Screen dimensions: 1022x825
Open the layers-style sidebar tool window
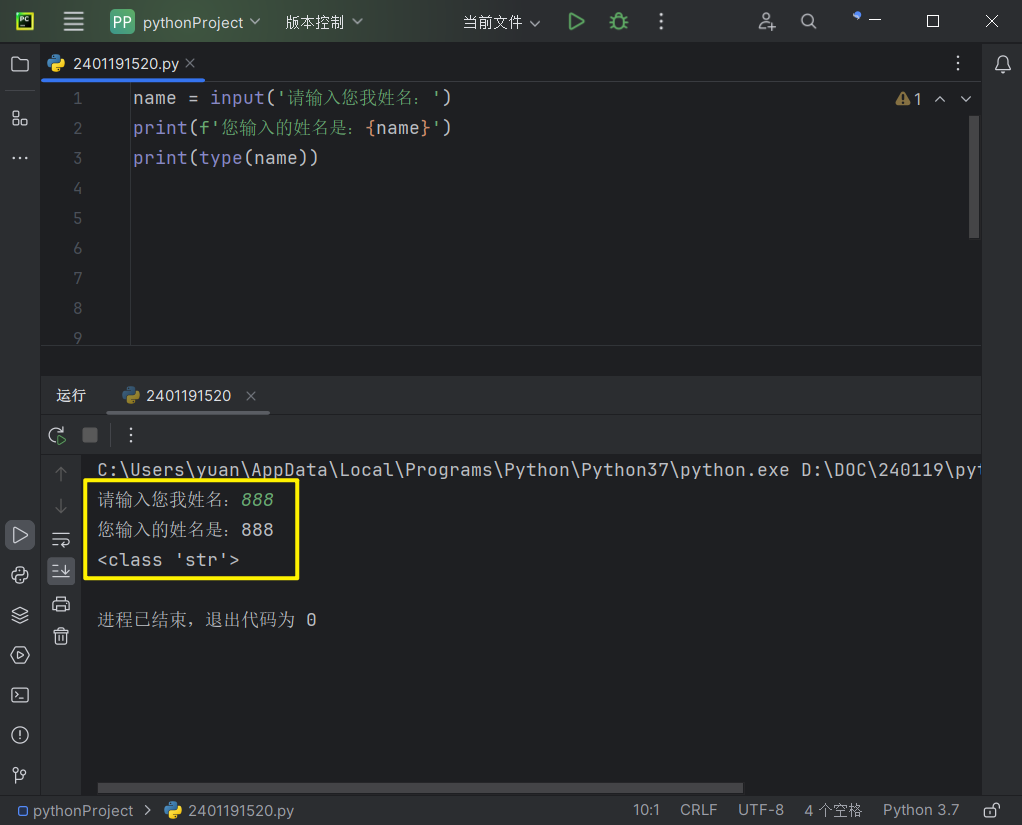tap(20, 615)
